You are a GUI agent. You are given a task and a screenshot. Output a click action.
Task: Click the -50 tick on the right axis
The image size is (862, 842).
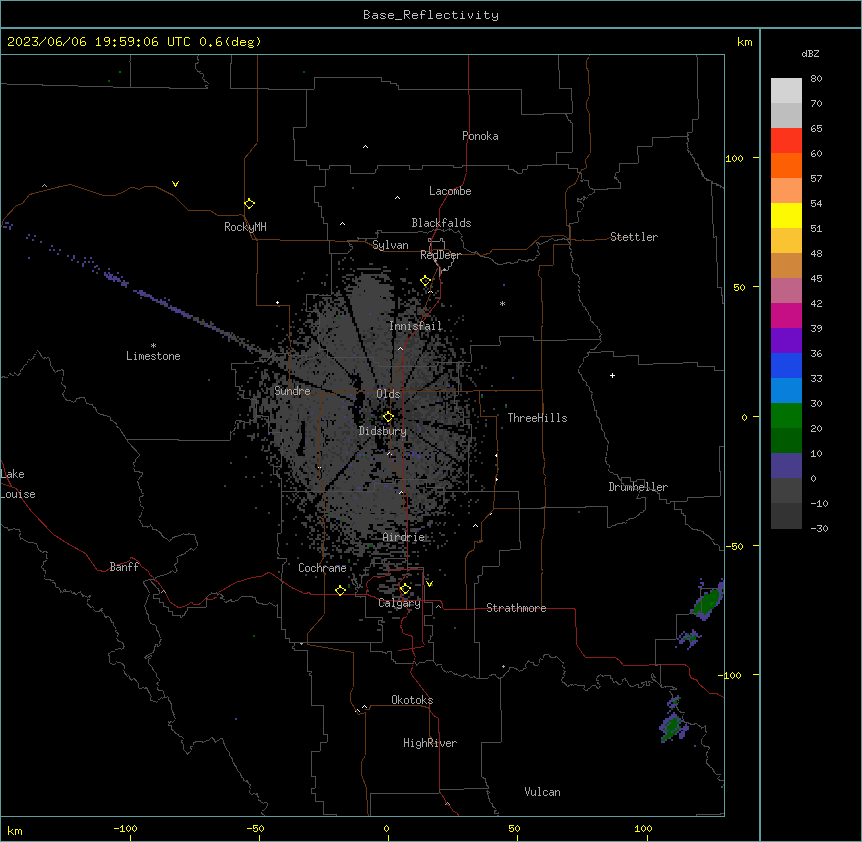(x=734, y=546)
